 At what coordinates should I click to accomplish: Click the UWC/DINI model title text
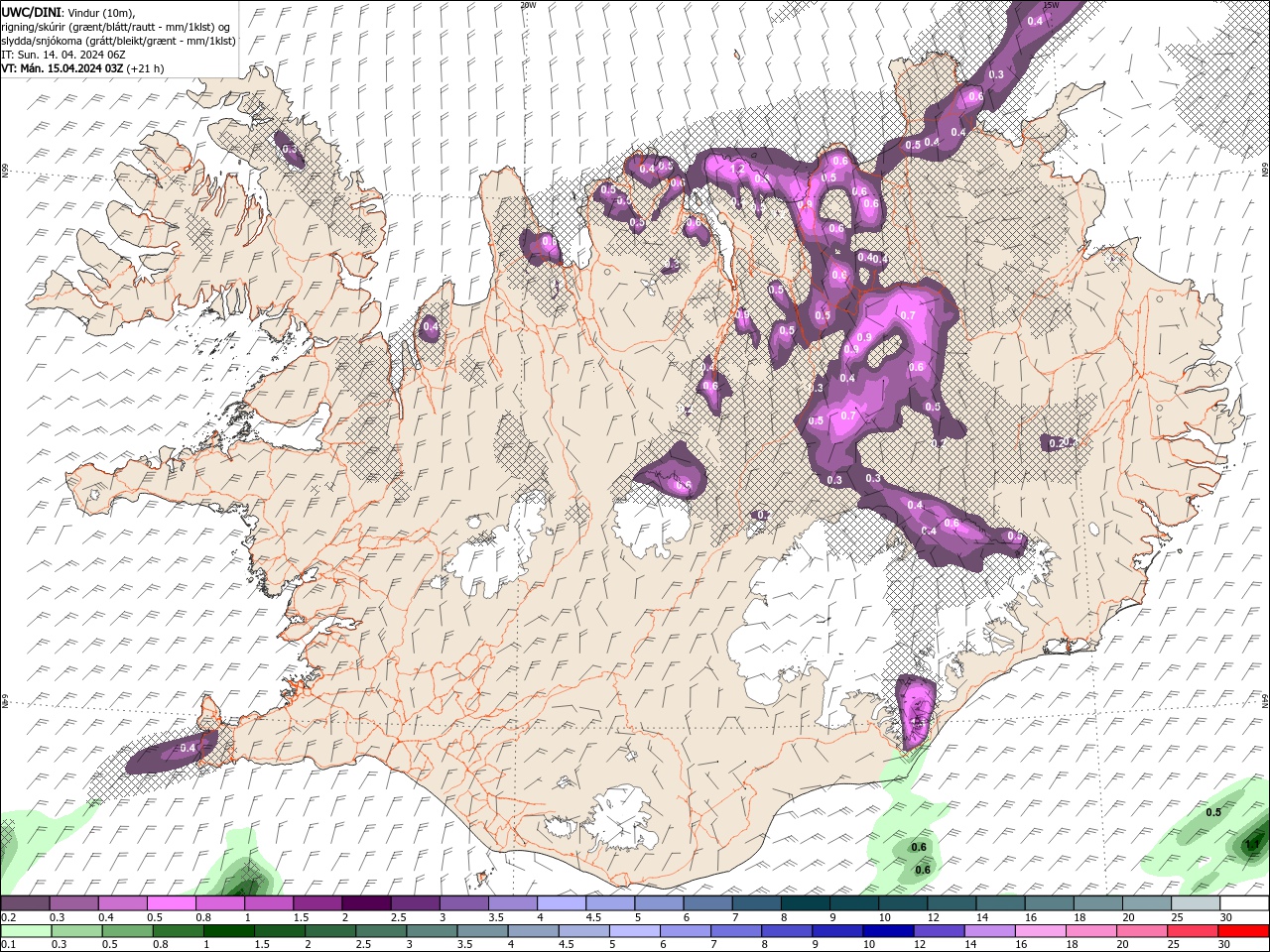click(x=33, y=11)
